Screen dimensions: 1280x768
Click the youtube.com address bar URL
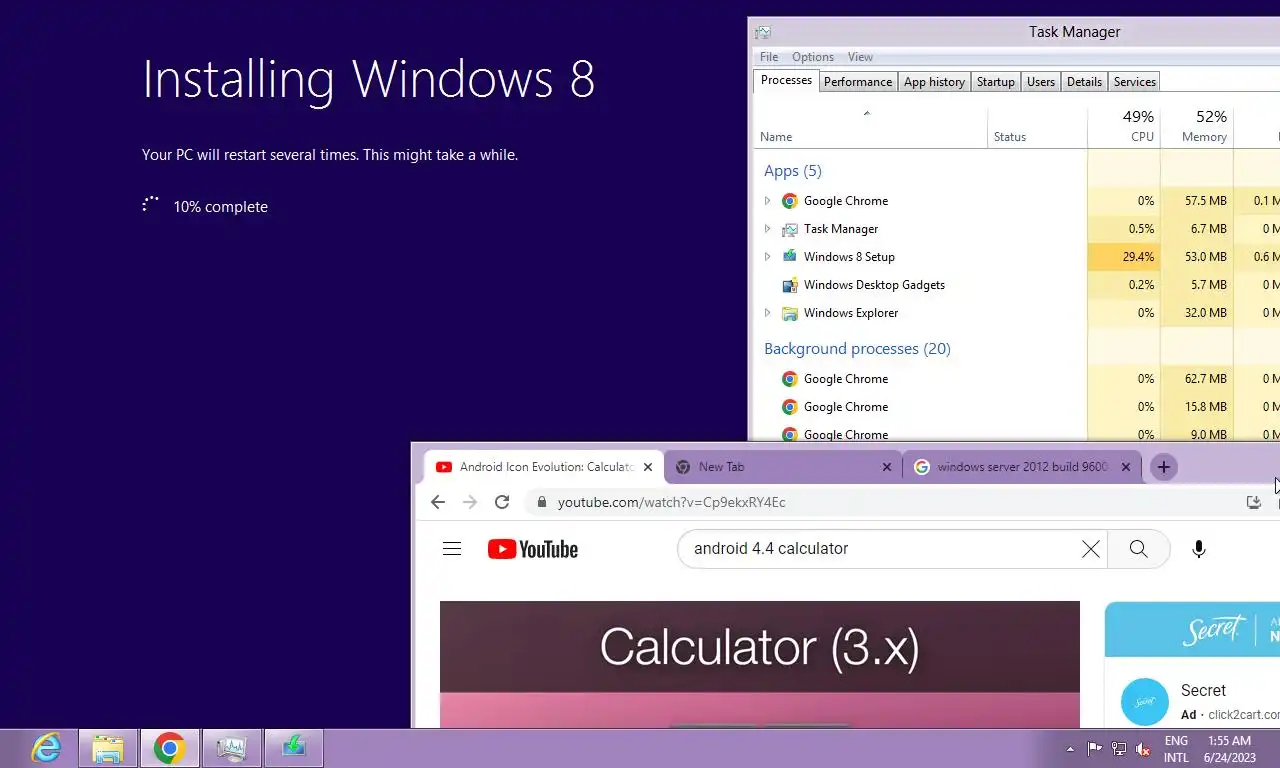(671, 502)
